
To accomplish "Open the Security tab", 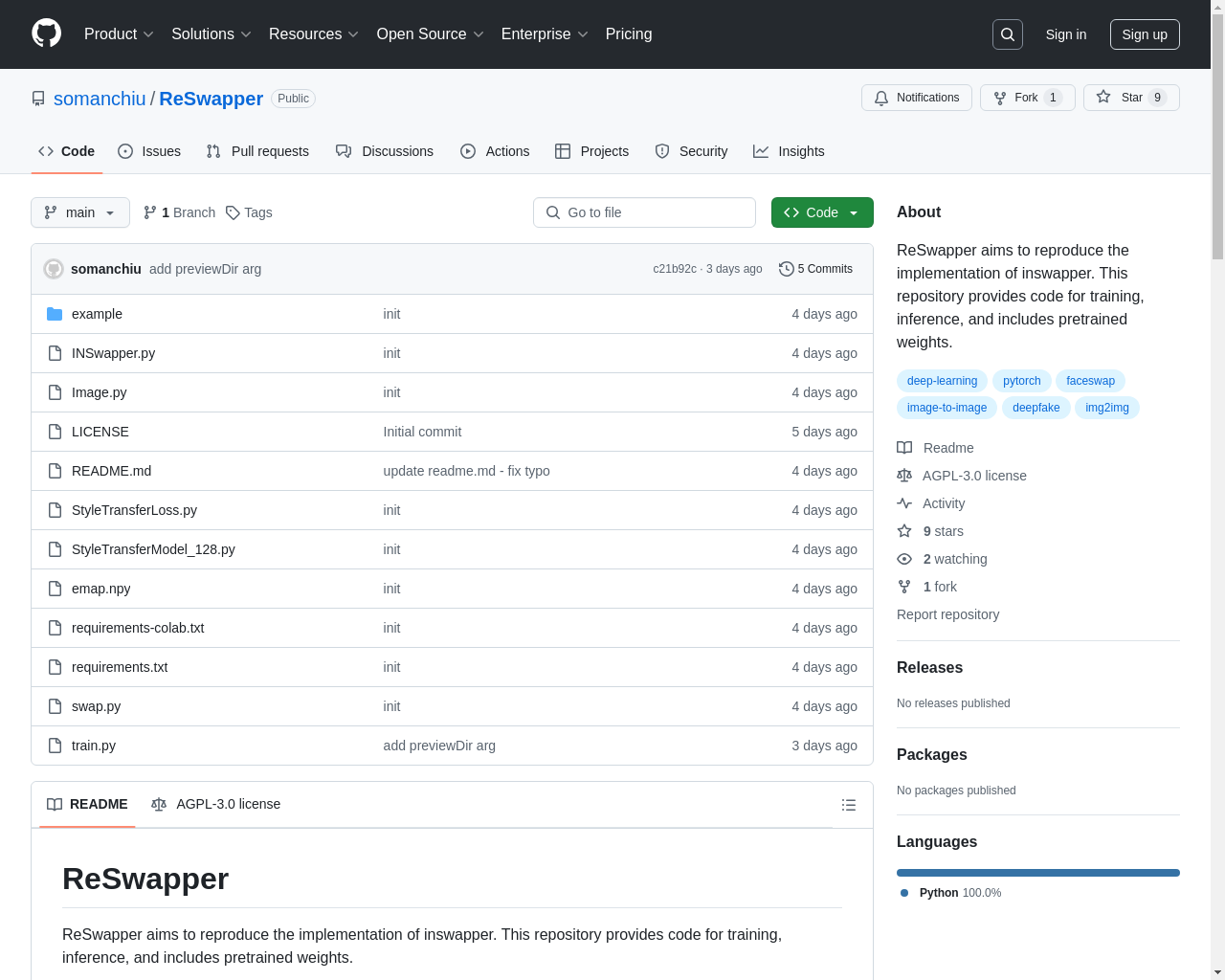I will pos(691,151).
